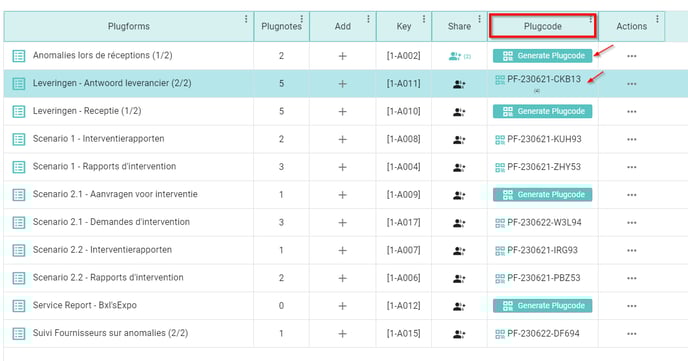Click QR icon beside PF-230622-DF694

tap(500, 334)
